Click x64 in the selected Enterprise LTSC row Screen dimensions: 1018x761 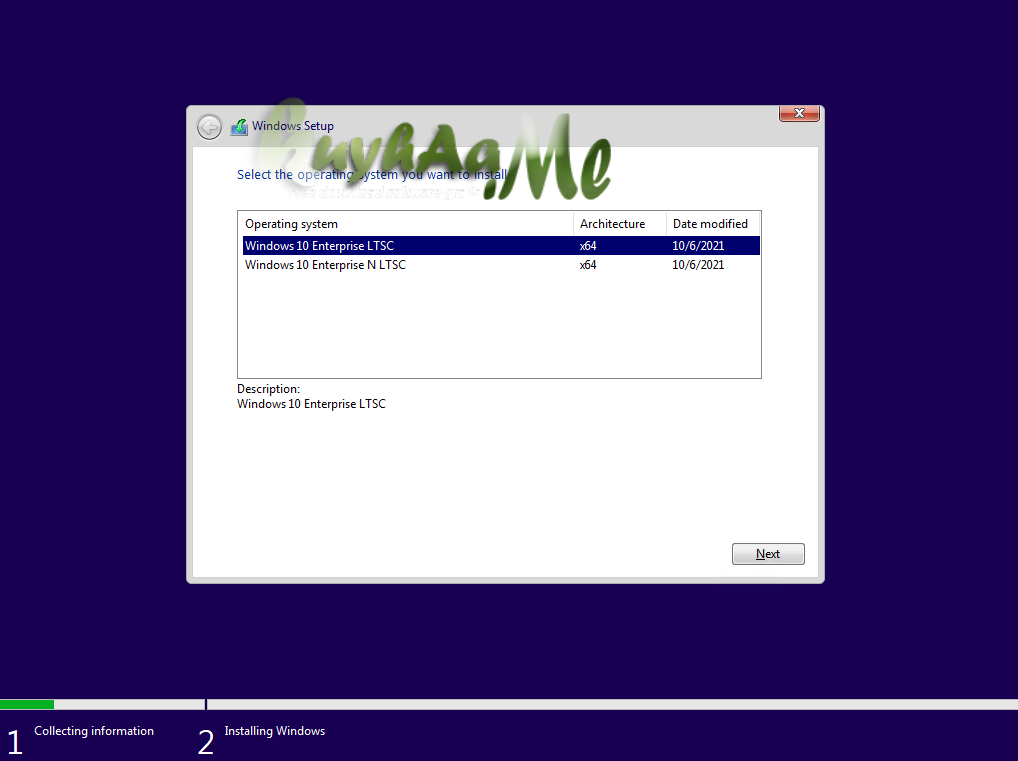tap(588, 245)
